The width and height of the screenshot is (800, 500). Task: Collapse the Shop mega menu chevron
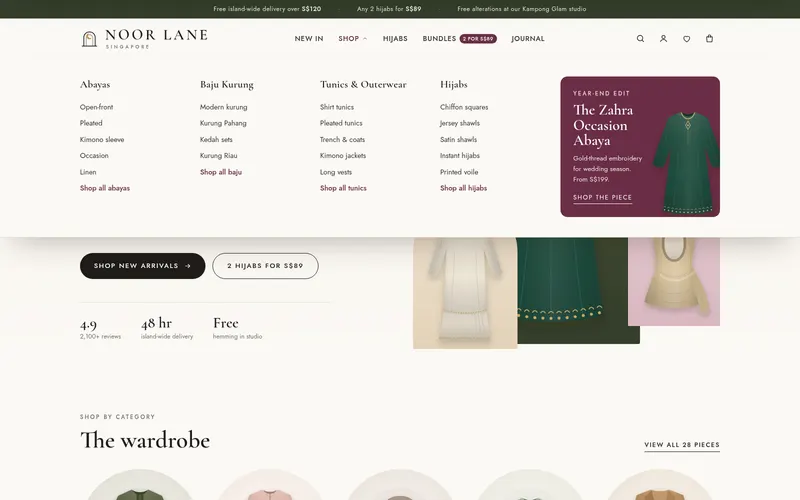[365, 39]
